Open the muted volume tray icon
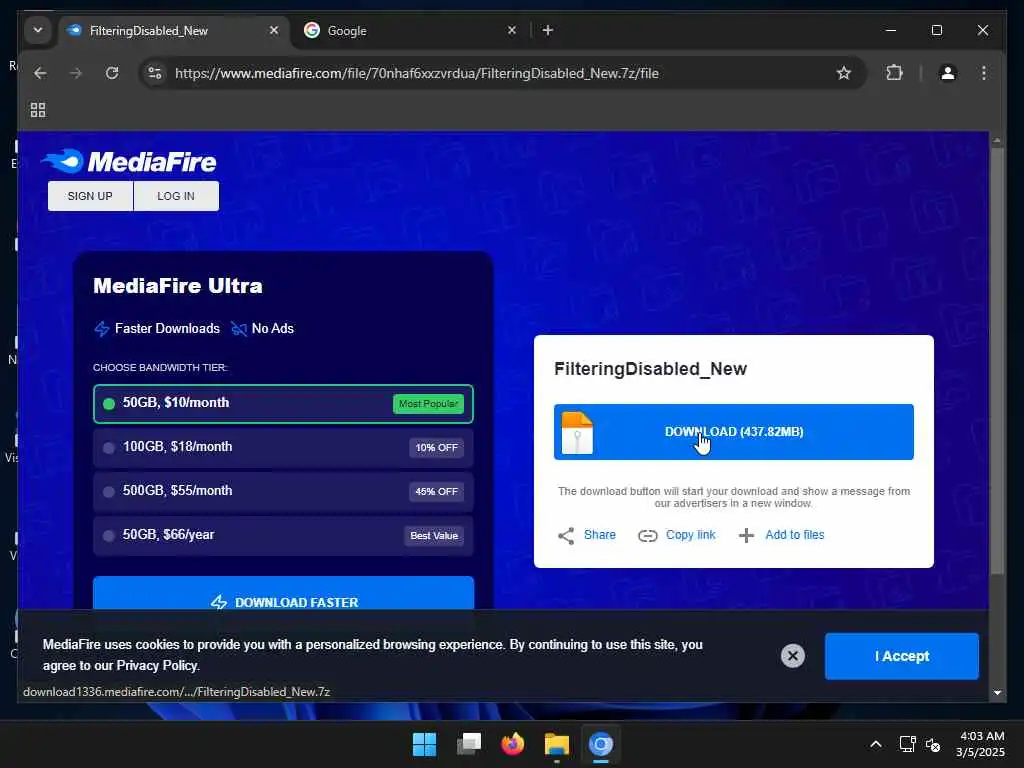Image resolution: width=1024 pixels, height=768 pixels. pyautogui.click(x=933, y=744)
